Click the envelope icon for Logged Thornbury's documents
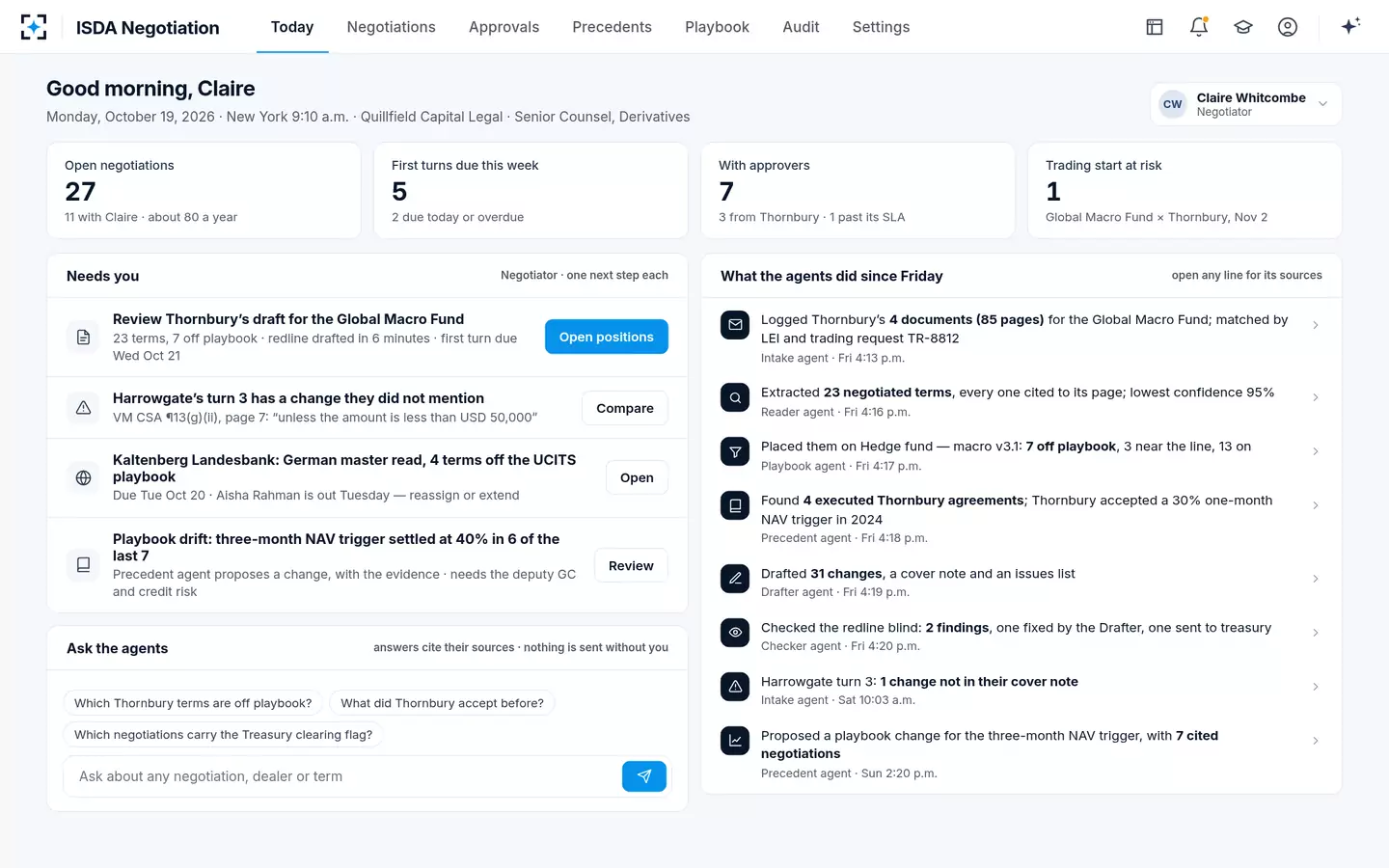 tap(735, 325)
